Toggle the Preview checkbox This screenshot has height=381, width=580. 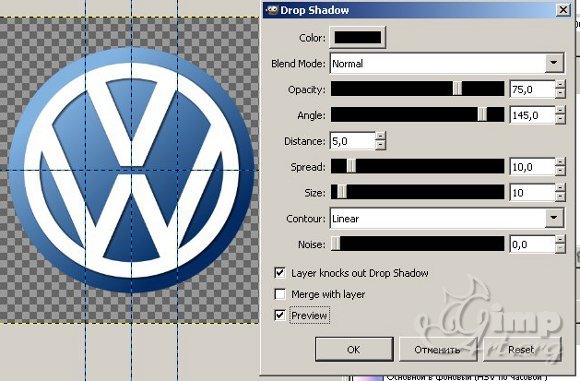pos(280,316)
